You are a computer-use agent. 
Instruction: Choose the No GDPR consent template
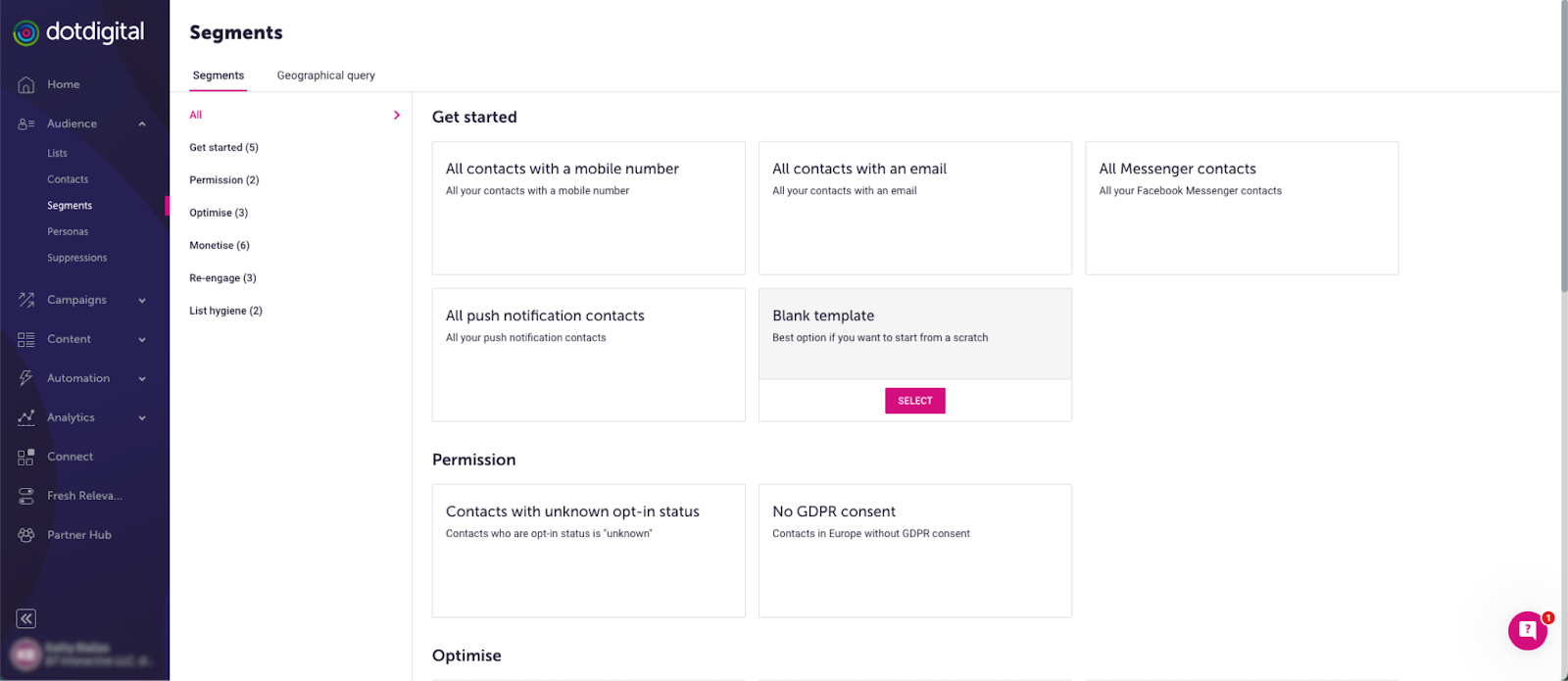(x=914, y=550)
